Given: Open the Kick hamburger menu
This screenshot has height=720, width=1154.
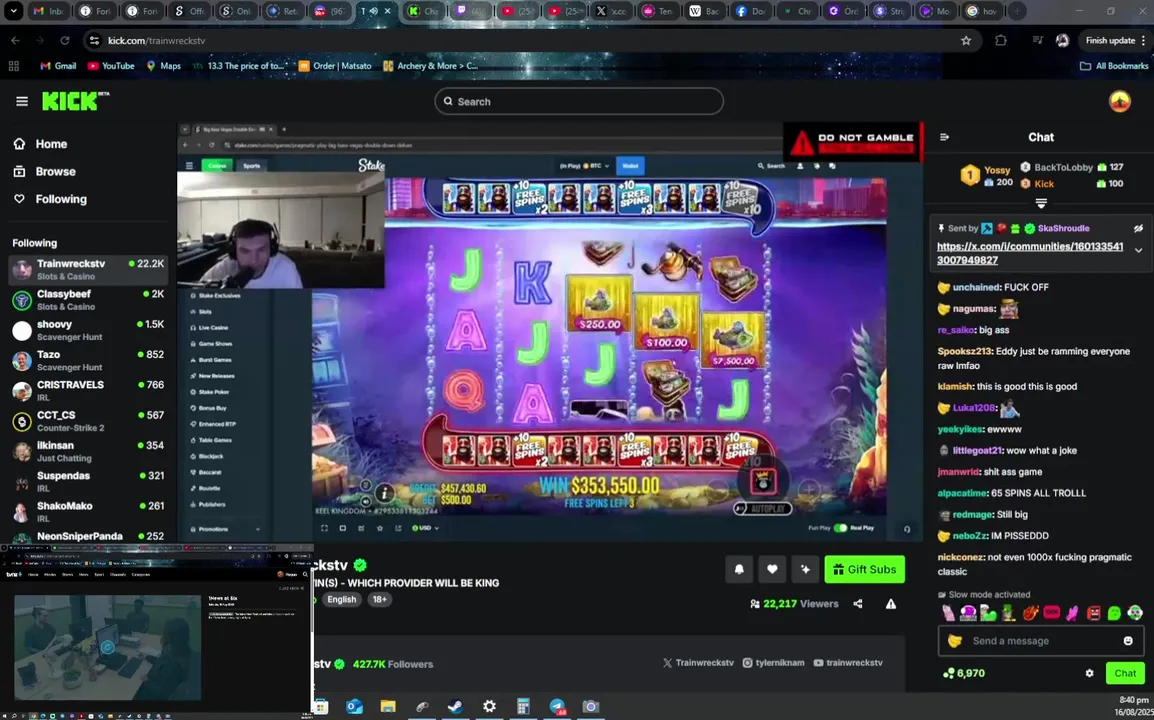Looking at the screenshot, I should pos(21,102).
